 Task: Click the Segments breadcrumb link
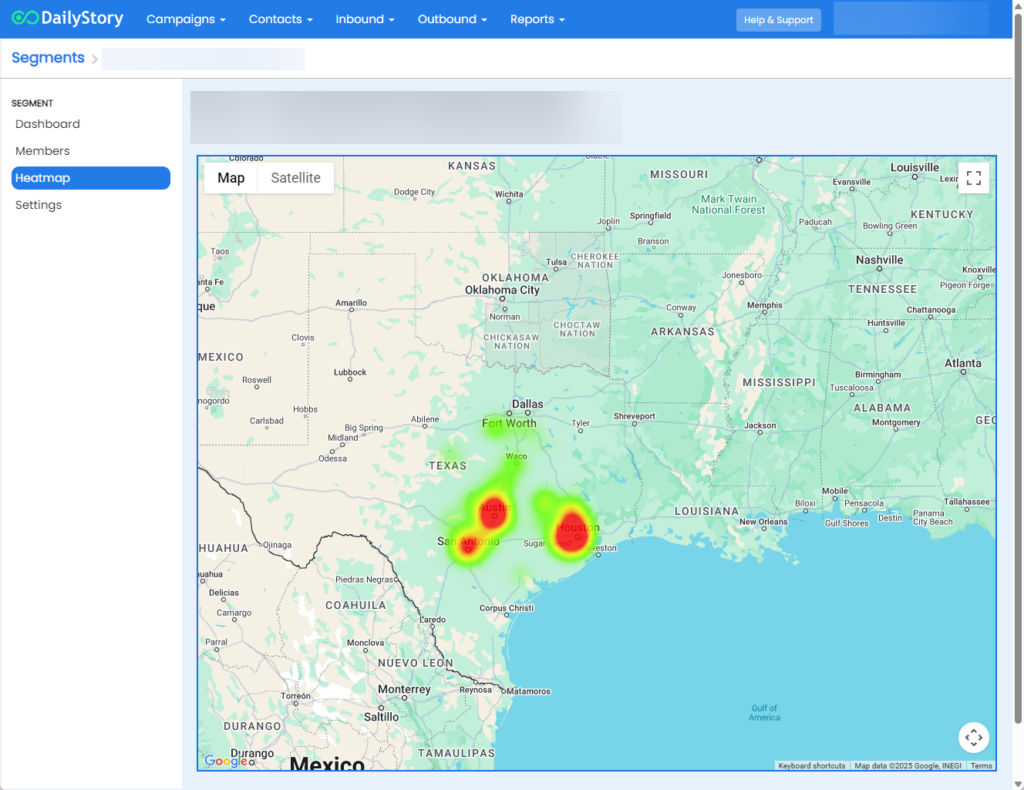coord(48,58)
